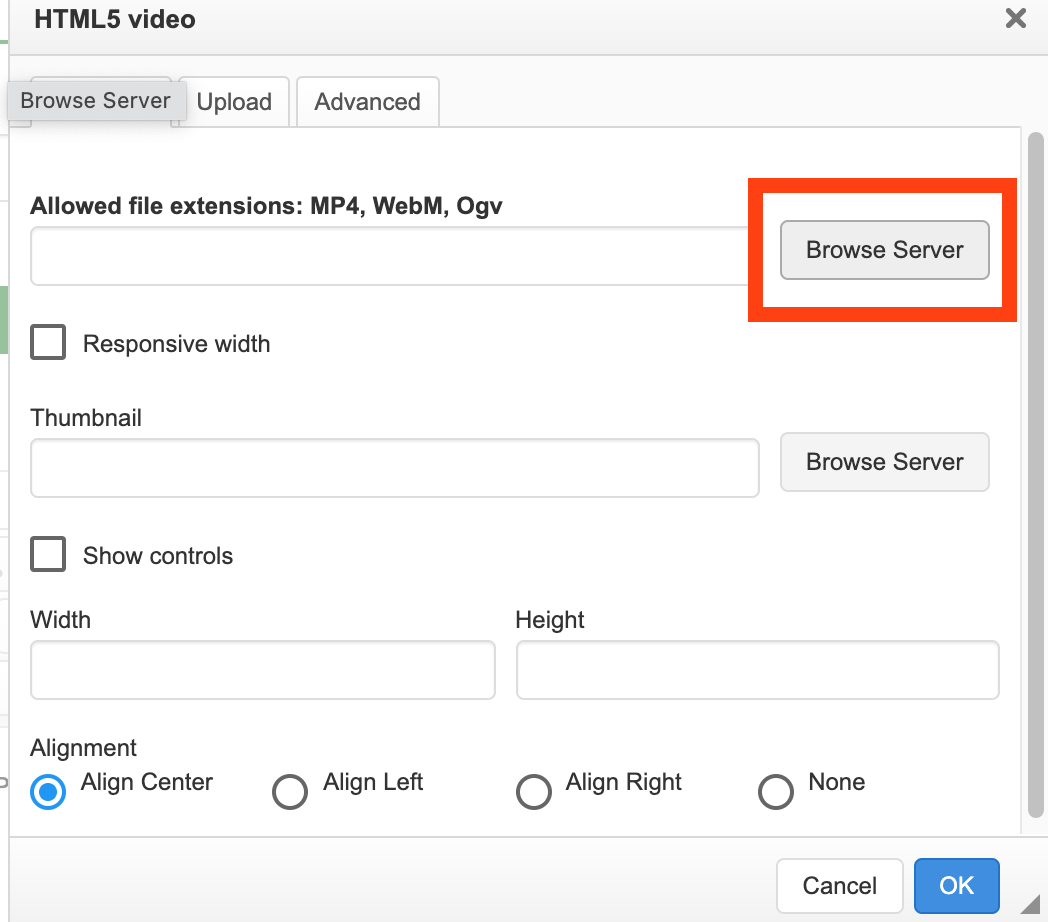Viewport: 1048px width, 922px height.
Task: Open the Advanced tab
Action: pos(367,102)
